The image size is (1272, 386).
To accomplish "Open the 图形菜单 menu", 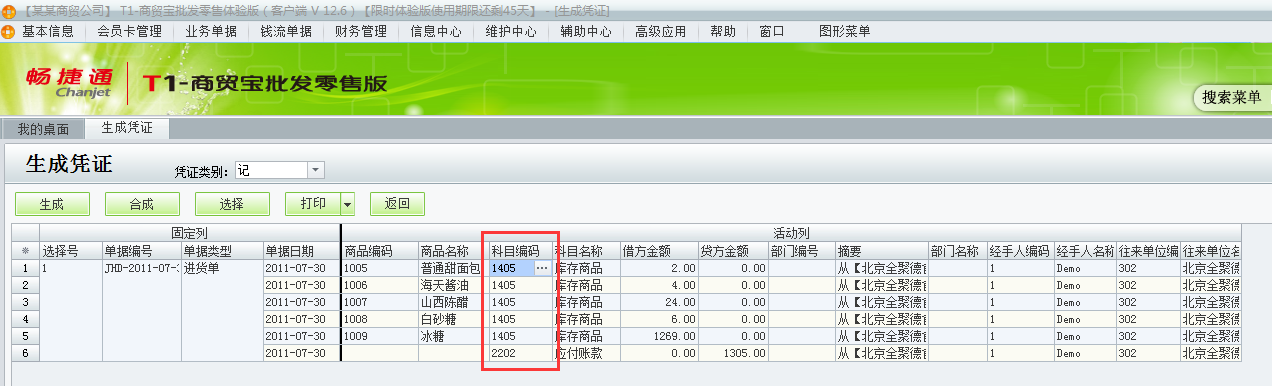I will click(x=845, y=31).
